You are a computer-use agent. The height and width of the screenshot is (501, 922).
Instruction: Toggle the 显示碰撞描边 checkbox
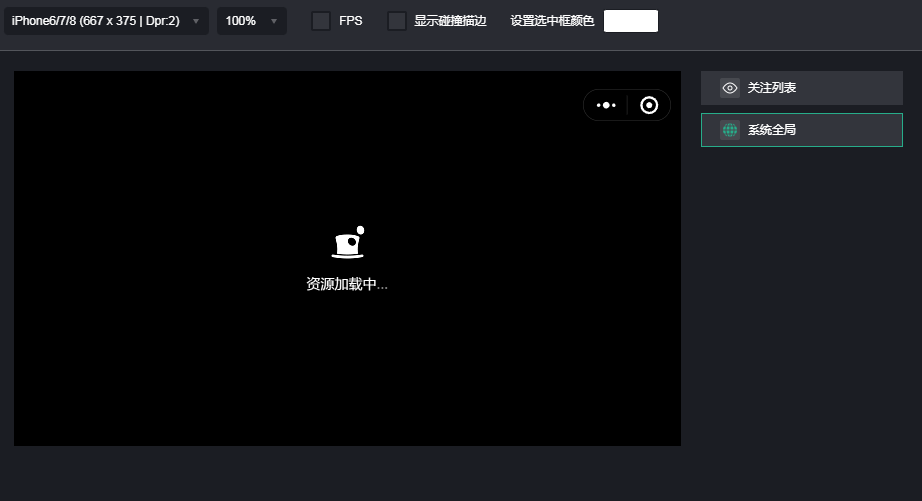pyautogui.click(x=396, y=21)
